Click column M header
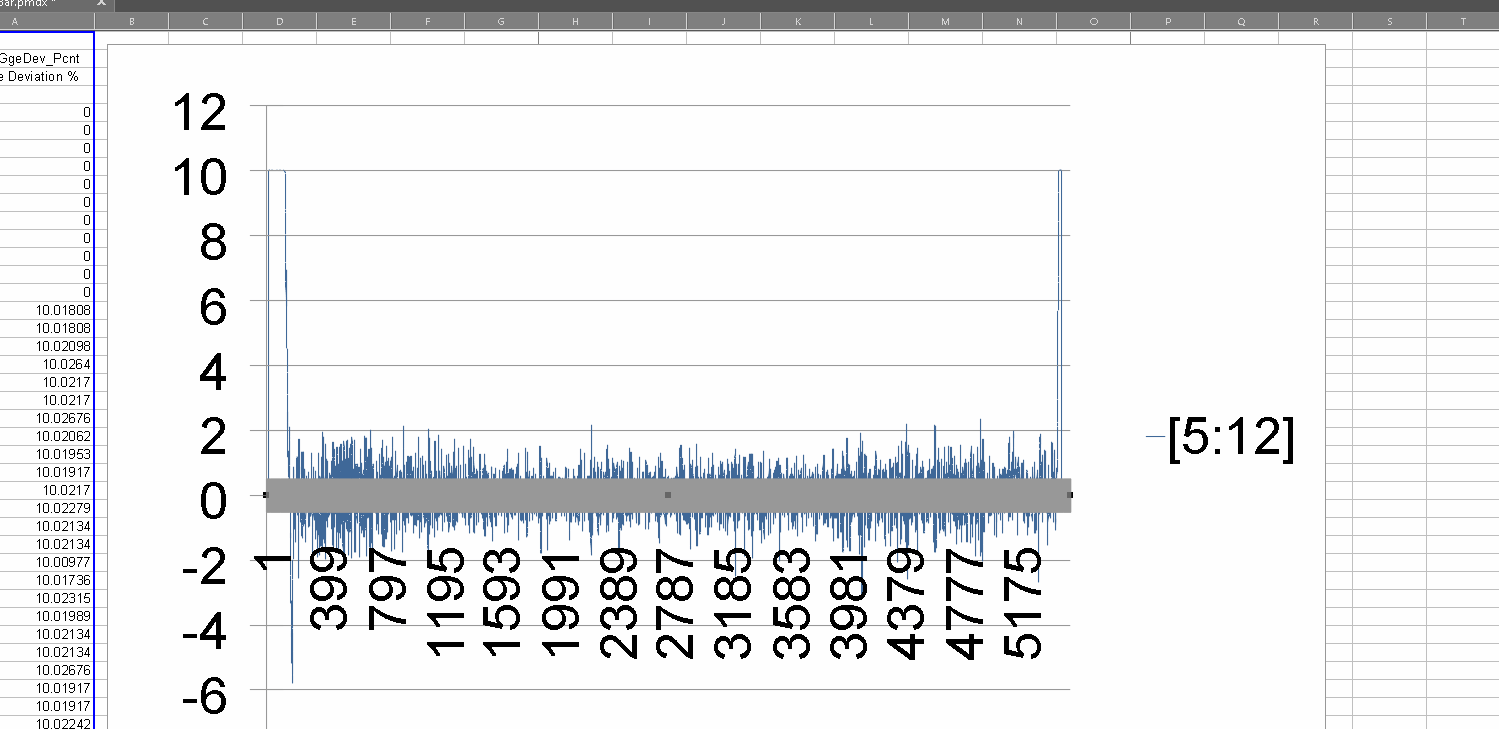 [945, 21]
